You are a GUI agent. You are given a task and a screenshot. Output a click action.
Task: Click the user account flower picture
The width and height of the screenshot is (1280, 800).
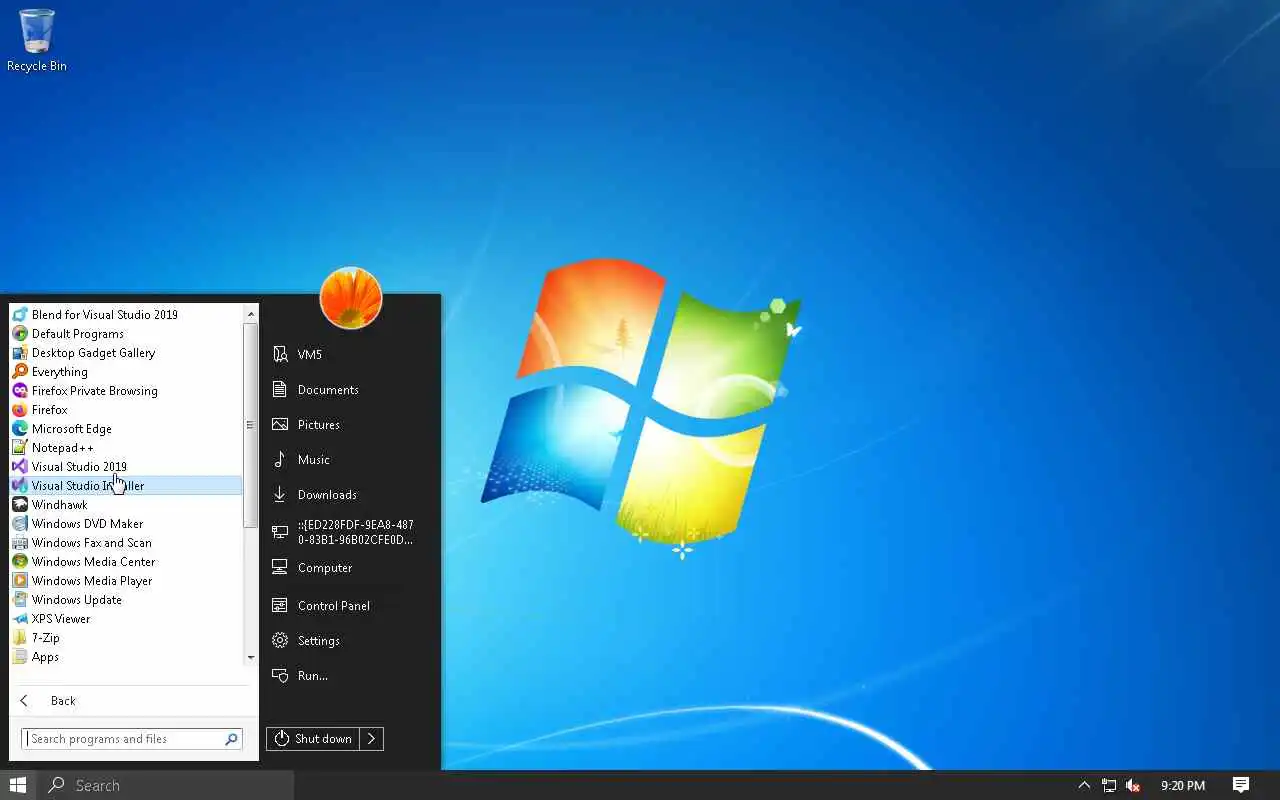(351, 298)
